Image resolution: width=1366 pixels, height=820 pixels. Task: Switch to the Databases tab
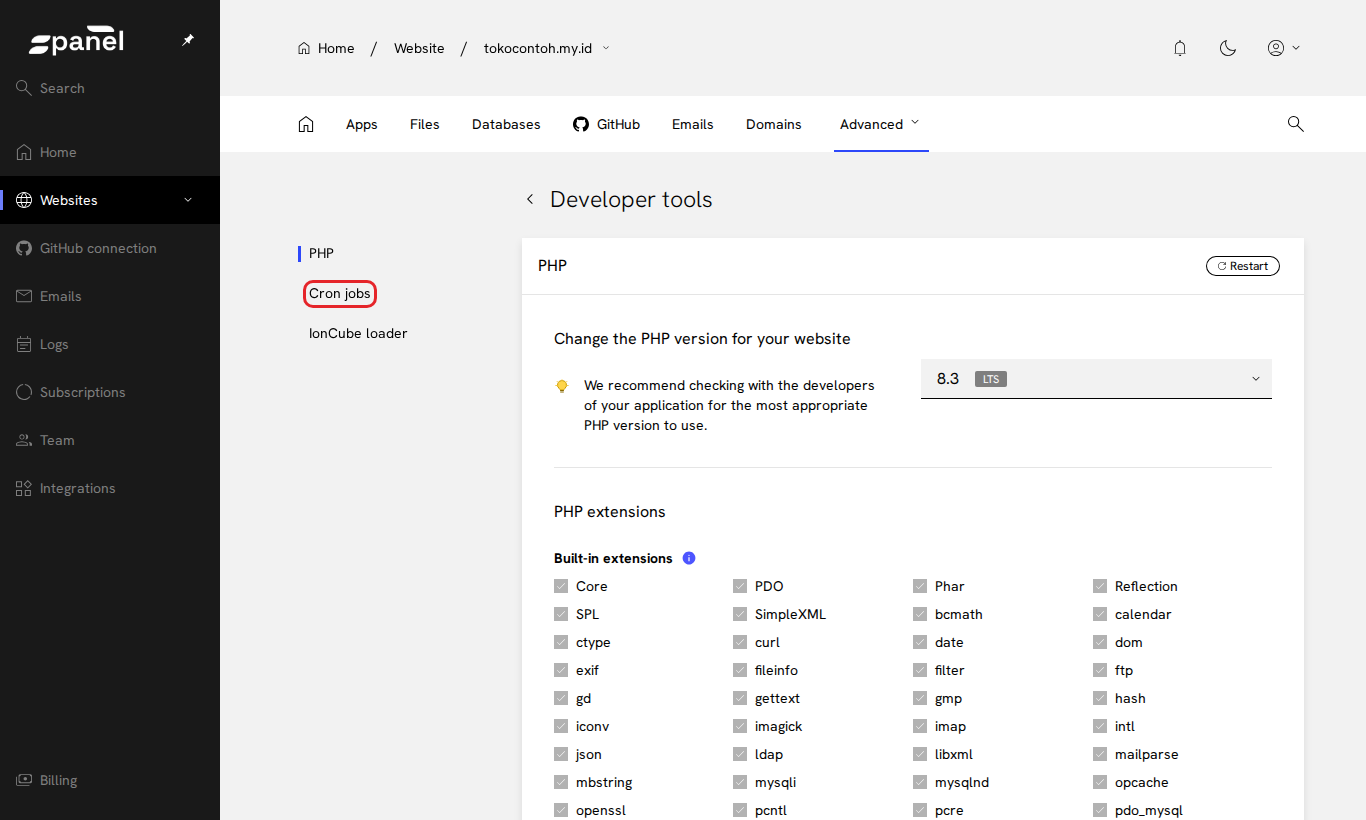tap(506, 124)
